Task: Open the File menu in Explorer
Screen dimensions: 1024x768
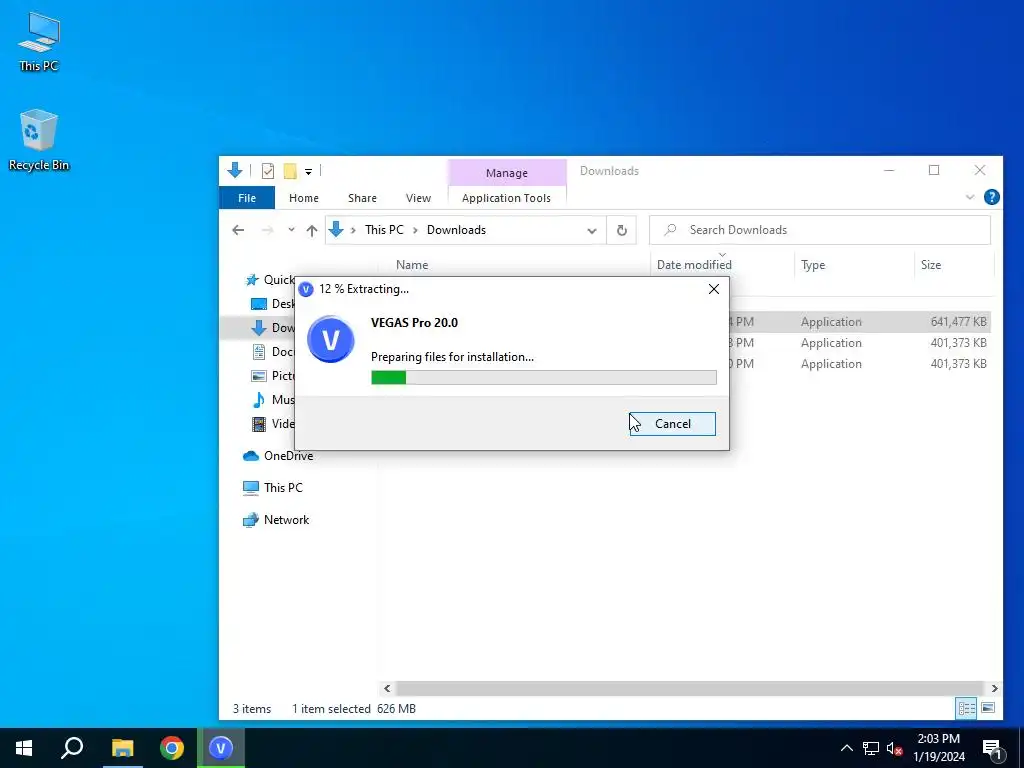Action: (247, 198)
